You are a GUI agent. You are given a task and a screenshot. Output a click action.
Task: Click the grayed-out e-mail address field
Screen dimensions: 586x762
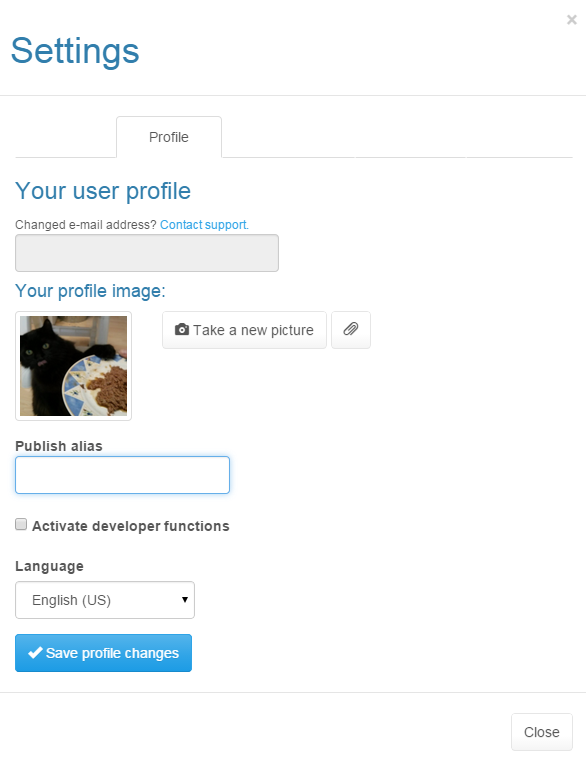(147, 253)
